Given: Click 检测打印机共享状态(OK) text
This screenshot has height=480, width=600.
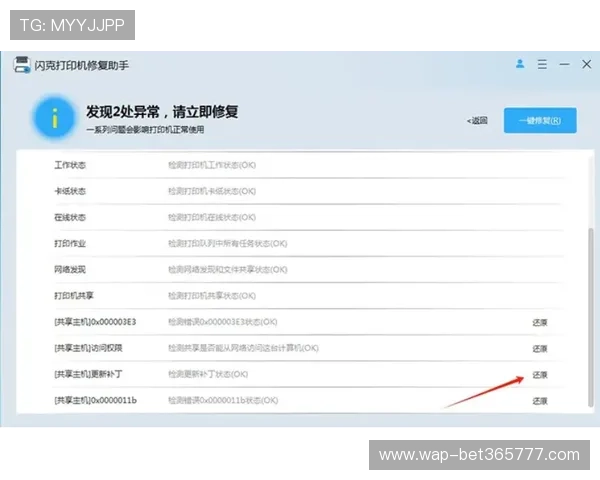Looking at the screenshot, I should (212, 296).
